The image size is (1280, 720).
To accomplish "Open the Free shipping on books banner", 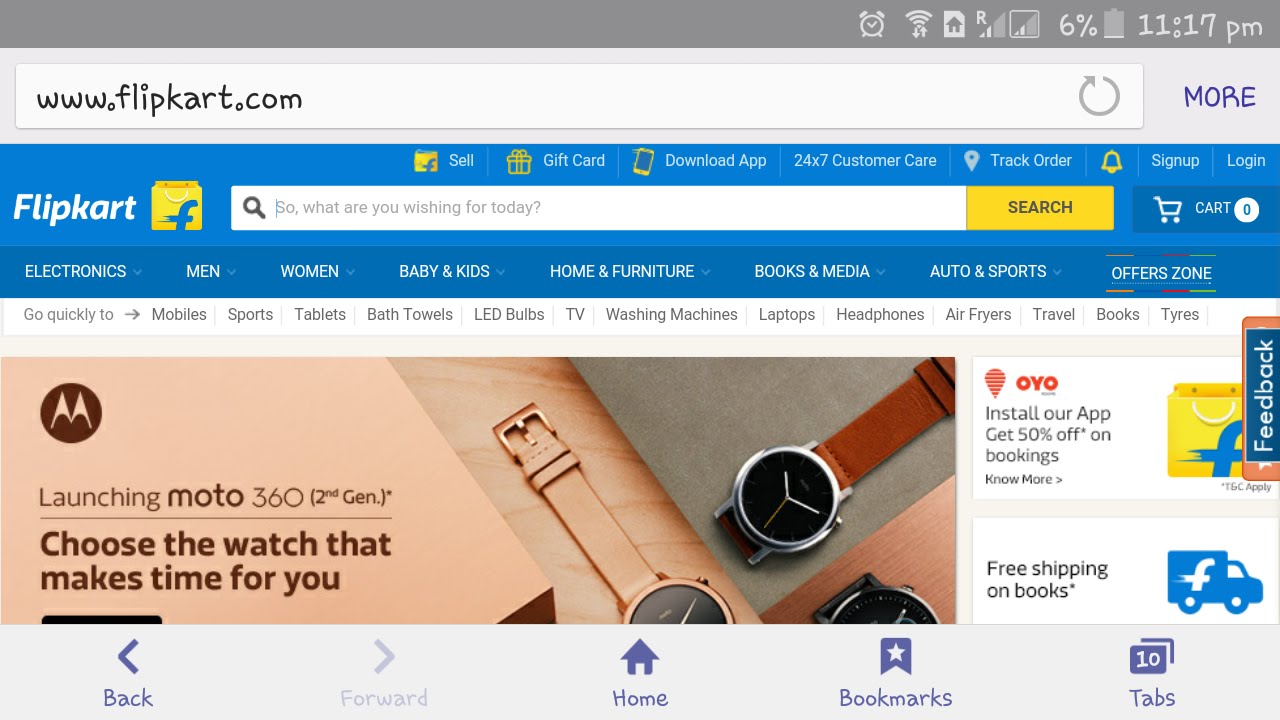I will [x=1126, y=571].
